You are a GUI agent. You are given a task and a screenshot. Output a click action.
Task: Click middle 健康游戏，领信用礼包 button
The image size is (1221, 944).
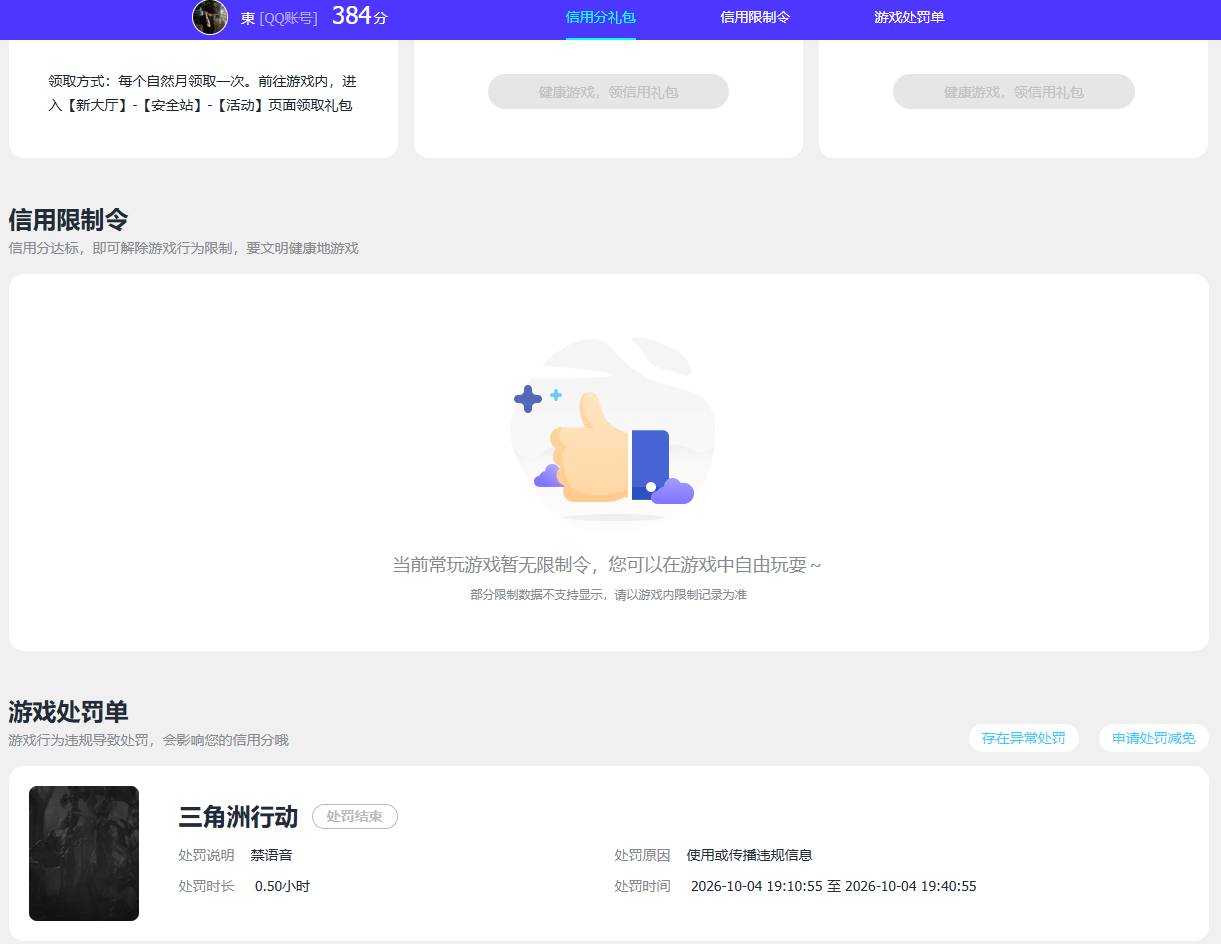608,91
